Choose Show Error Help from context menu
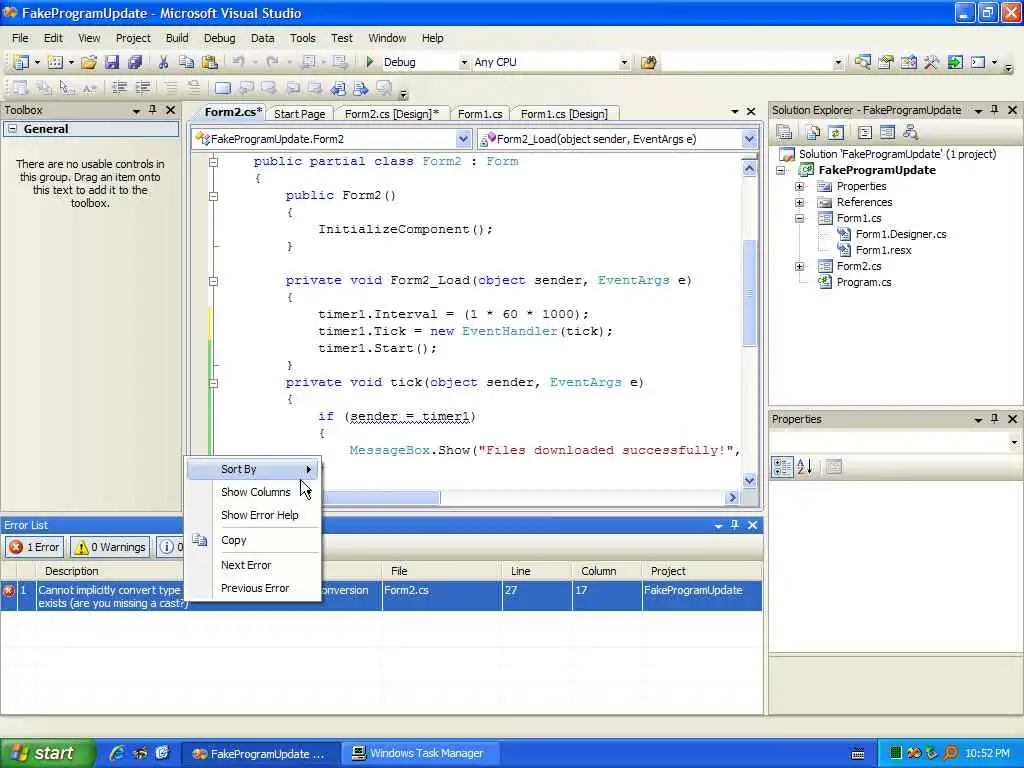The image size is (1024, 768). [x=253, y=515]
